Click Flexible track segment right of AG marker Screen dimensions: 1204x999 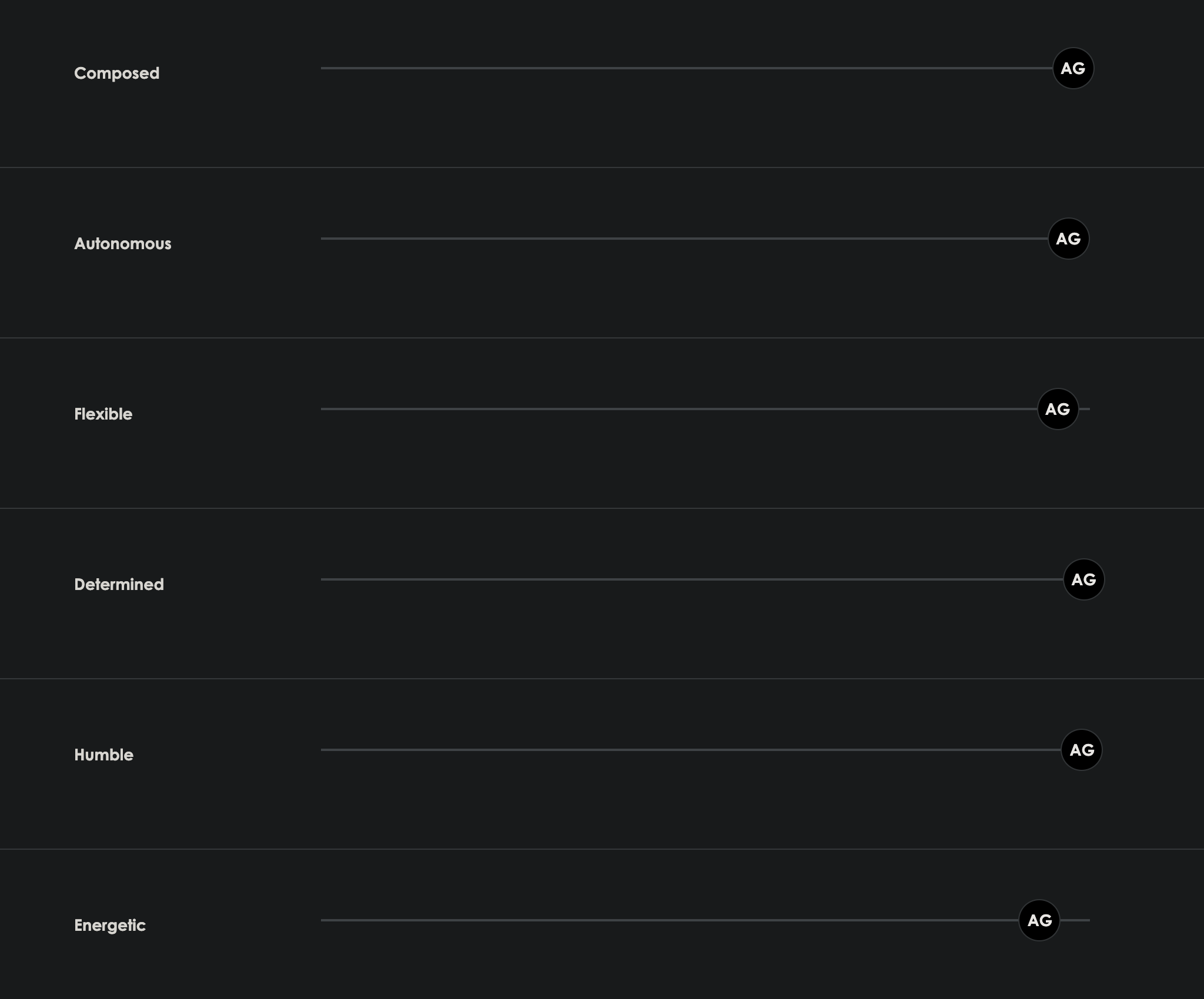[1085, 409]
